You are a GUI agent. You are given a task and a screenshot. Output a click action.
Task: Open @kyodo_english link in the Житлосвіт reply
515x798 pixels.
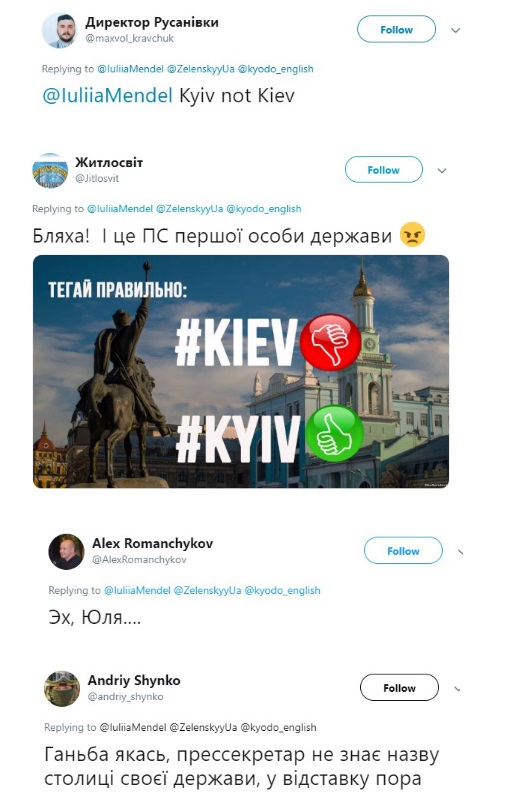click(264, 209)
